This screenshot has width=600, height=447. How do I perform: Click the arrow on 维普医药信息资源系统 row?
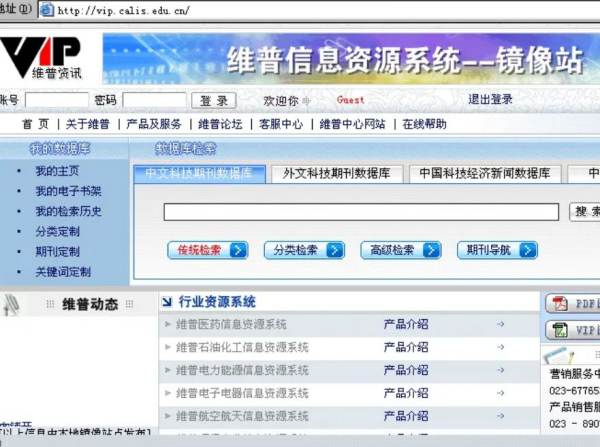click(x=500, y=325)
